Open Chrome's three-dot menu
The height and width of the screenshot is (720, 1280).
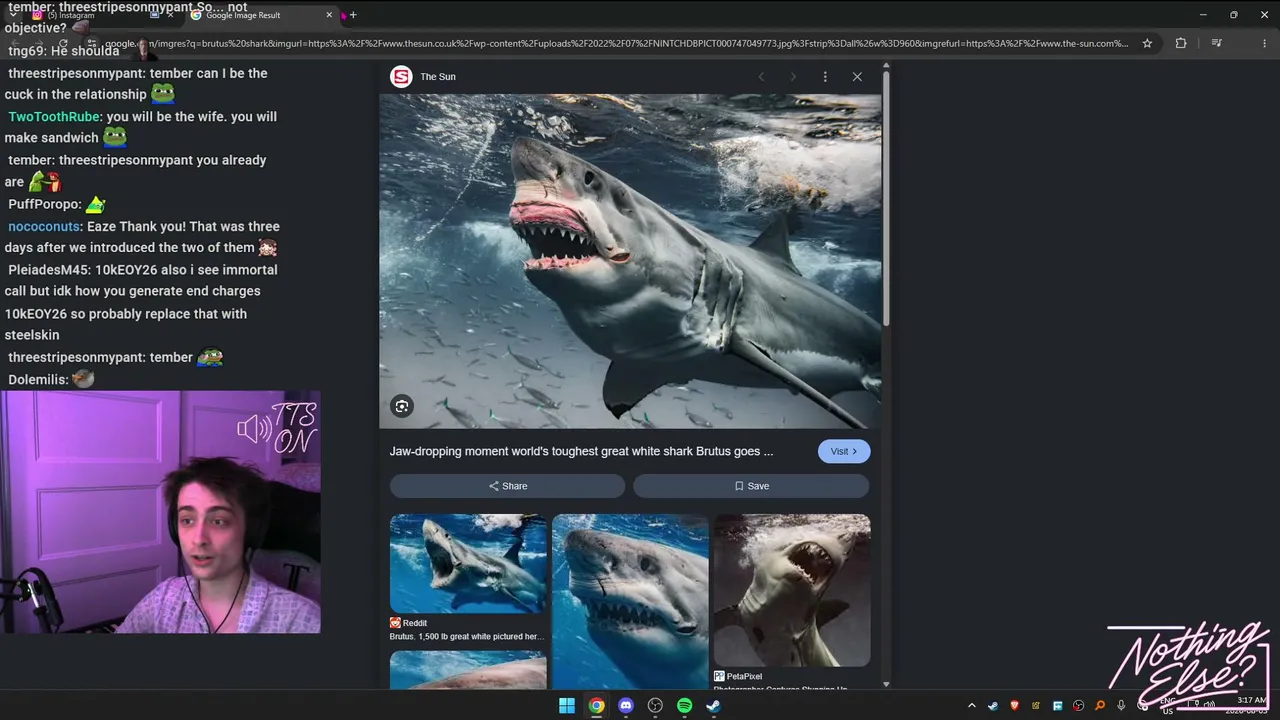click(x=1266, y=44)
